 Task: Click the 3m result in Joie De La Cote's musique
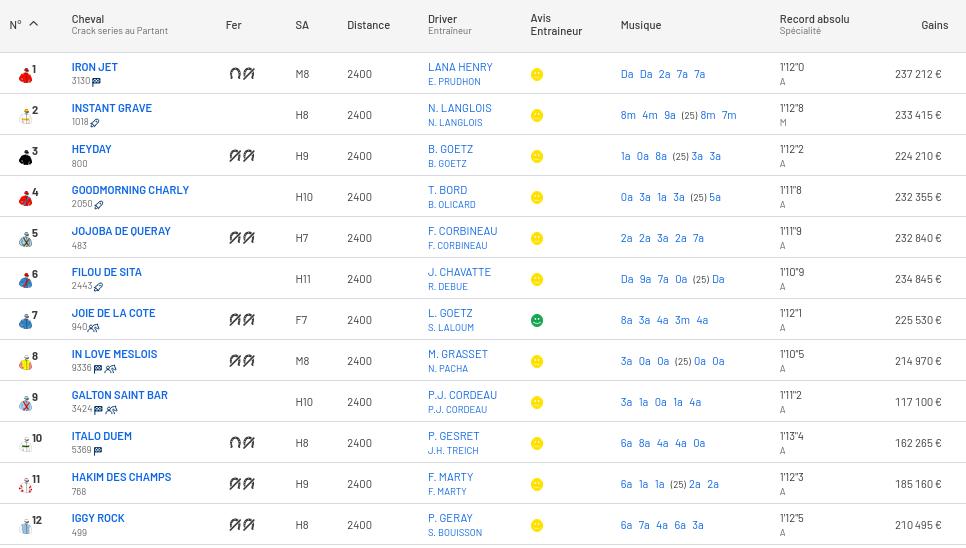[682, 320]
